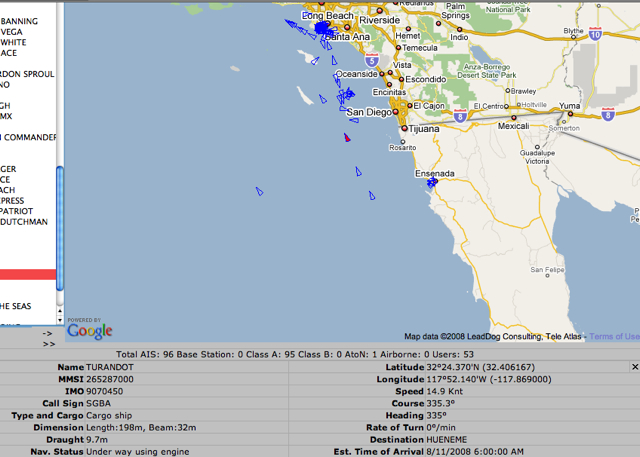
Task: Click the ship cluster at Ensenada harbor
Action: pos(432,182)
